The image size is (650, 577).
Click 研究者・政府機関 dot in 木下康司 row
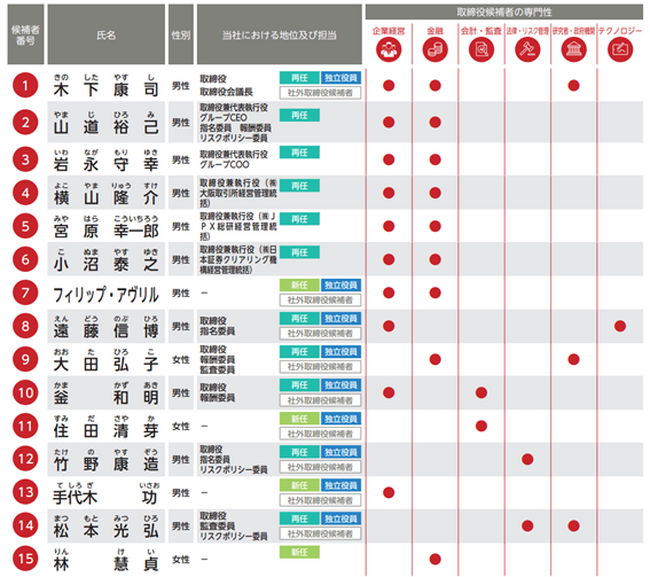[574, 85]
